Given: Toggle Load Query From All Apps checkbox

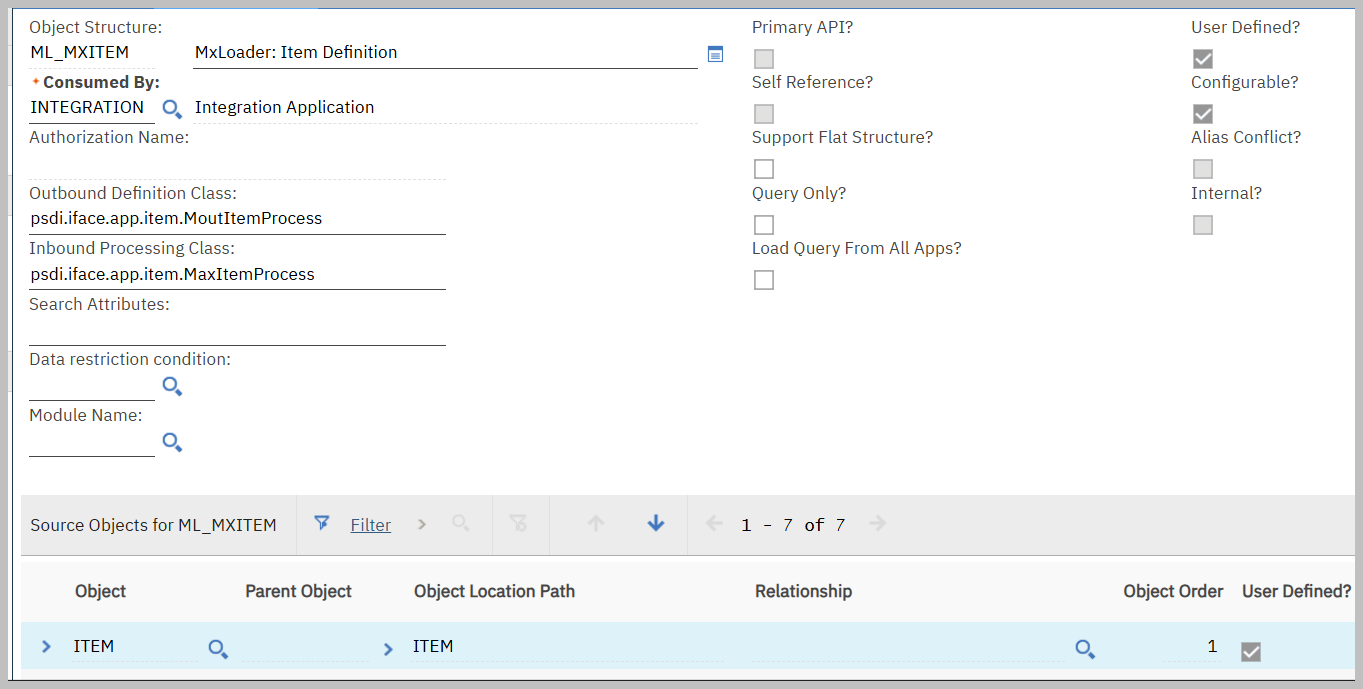Looking at the screenshot, I should pos(764,280).
